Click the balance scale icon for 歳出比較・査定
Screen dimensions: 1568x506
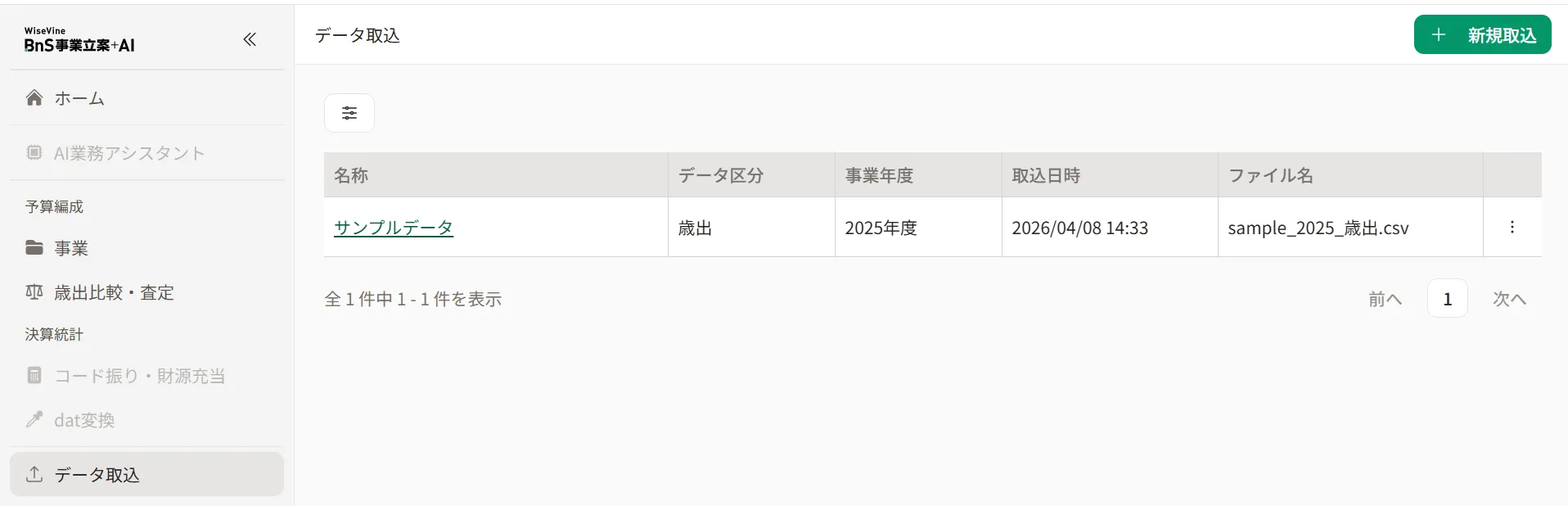click(x=34, y=291)
